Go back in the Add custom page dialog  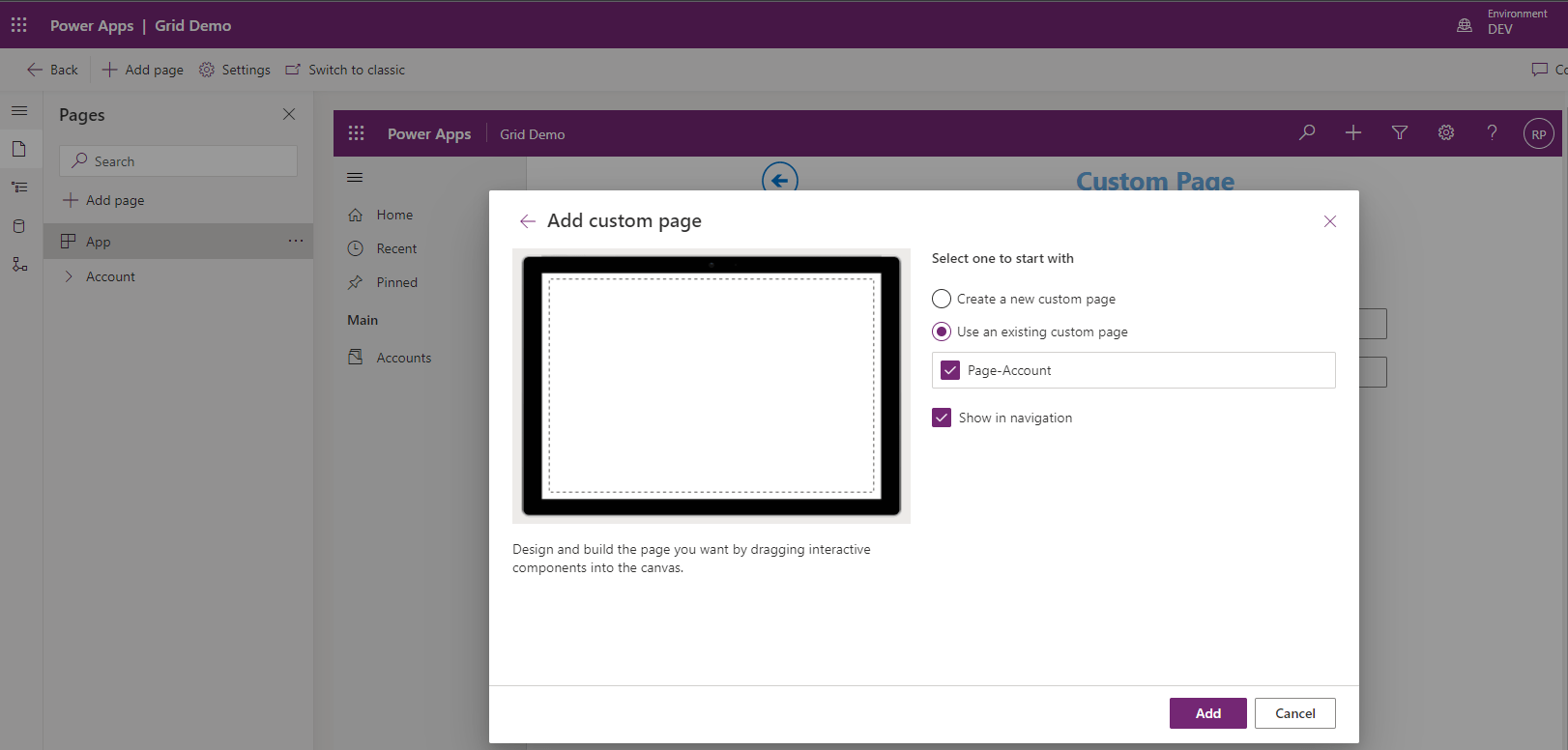(x=528, y=221)
